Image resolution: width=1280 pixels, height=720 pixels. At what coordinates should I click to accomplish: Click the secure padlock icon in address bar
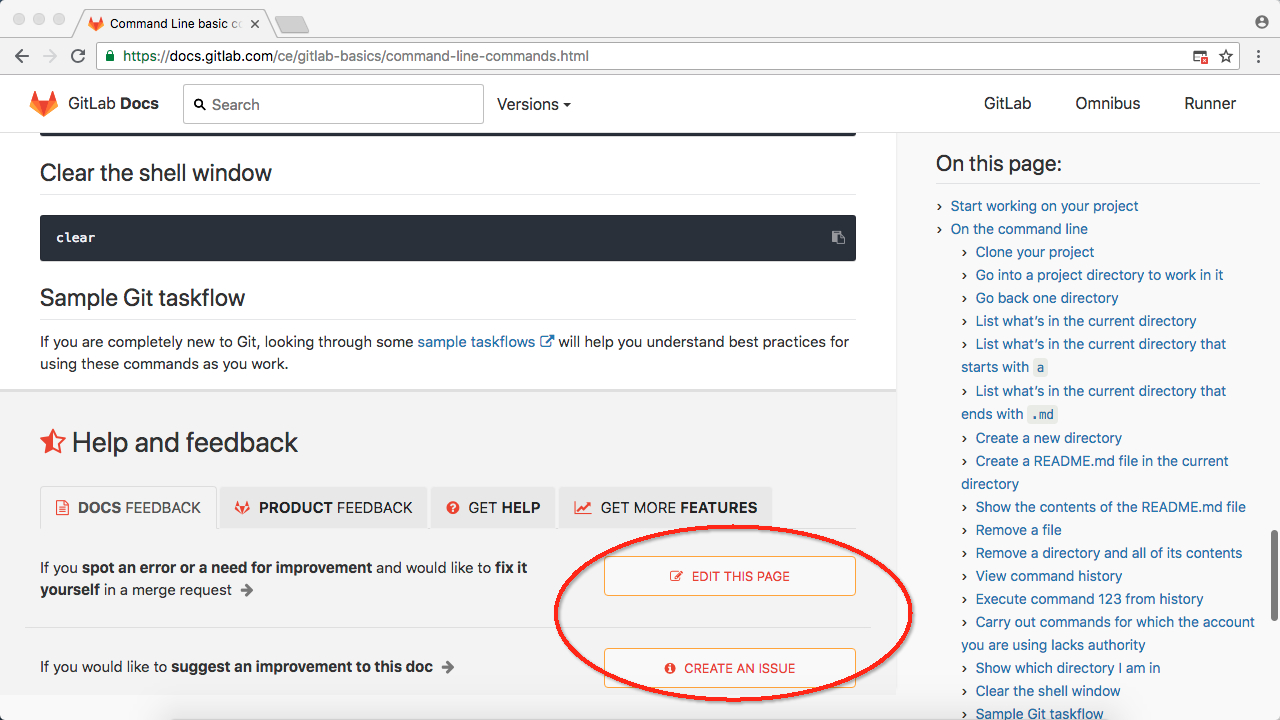click(110, 56)
